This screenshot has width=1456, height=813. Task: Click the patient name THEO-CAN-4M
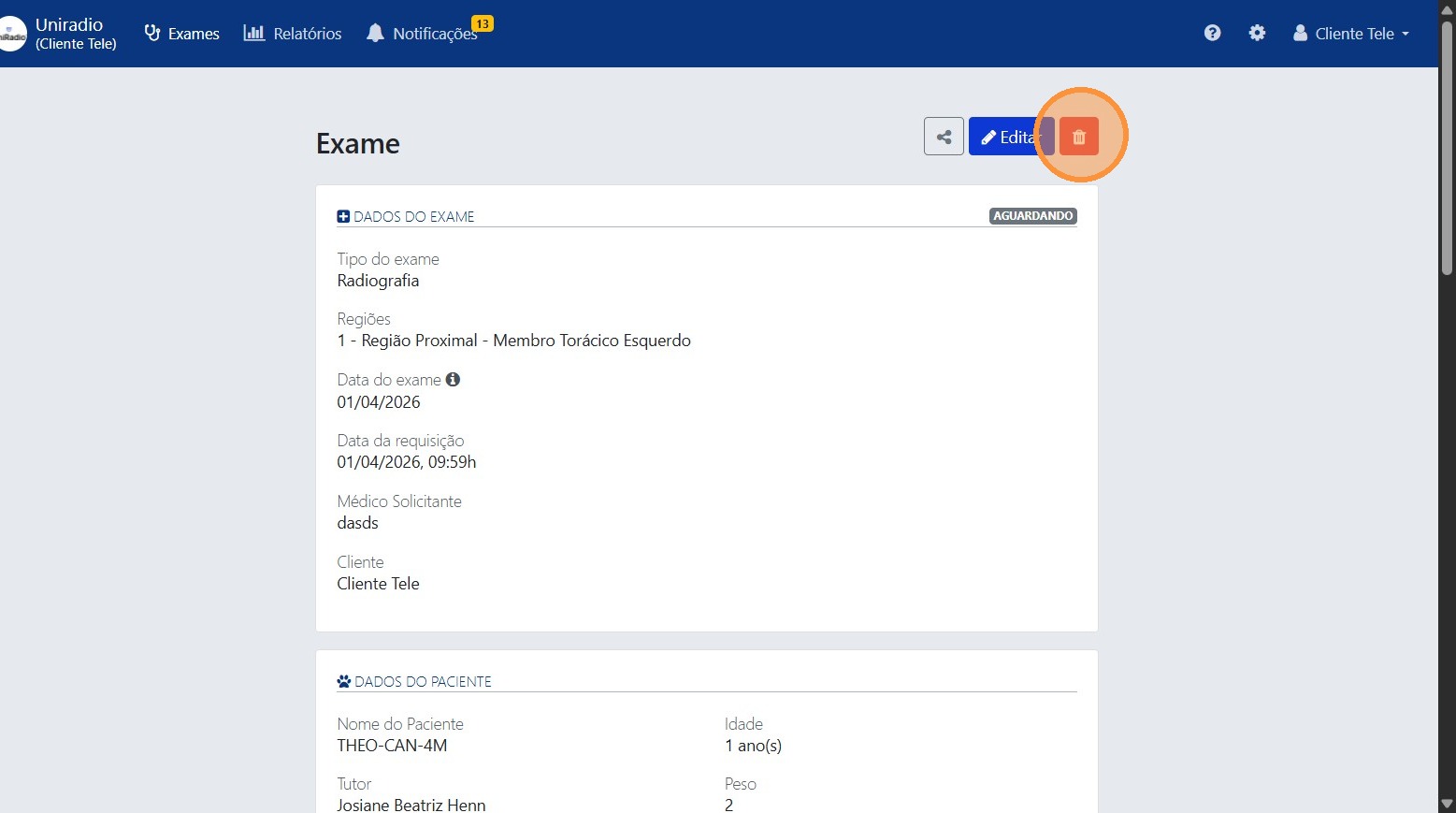[x=392, y=746]
